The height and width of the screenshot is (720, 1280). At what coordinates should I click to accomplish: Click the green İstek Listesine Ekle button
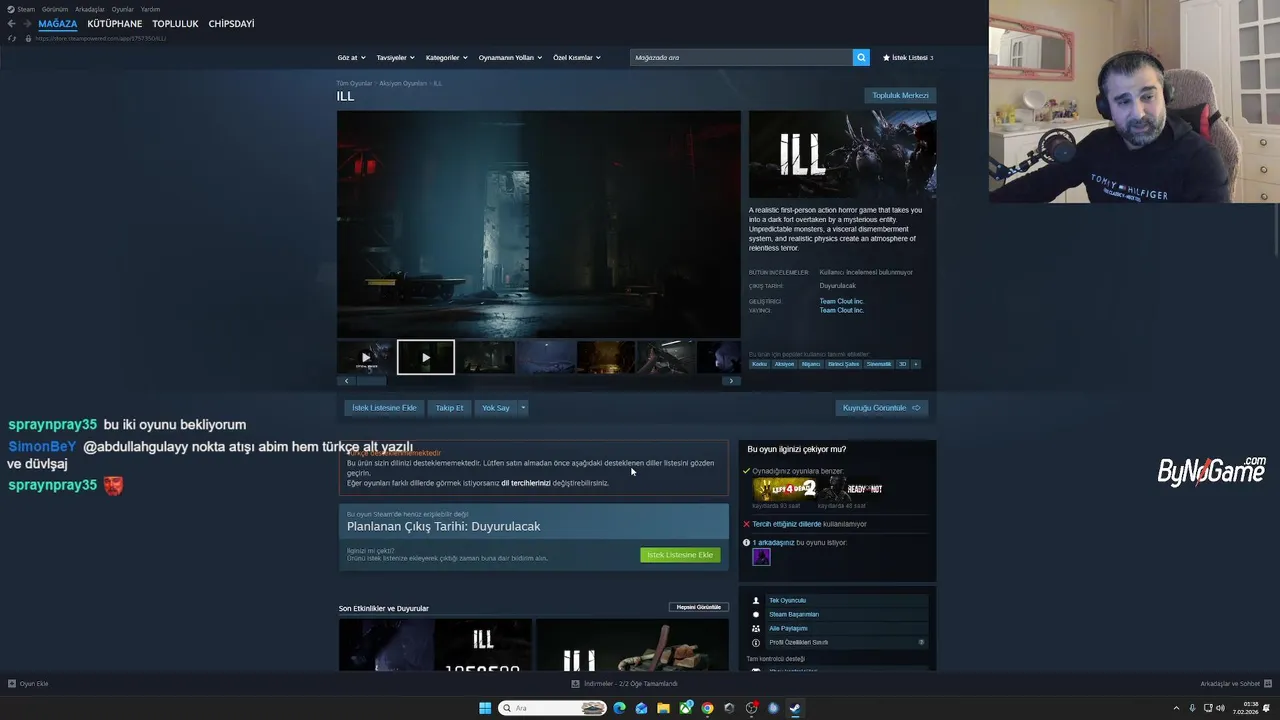coord(680,555)
